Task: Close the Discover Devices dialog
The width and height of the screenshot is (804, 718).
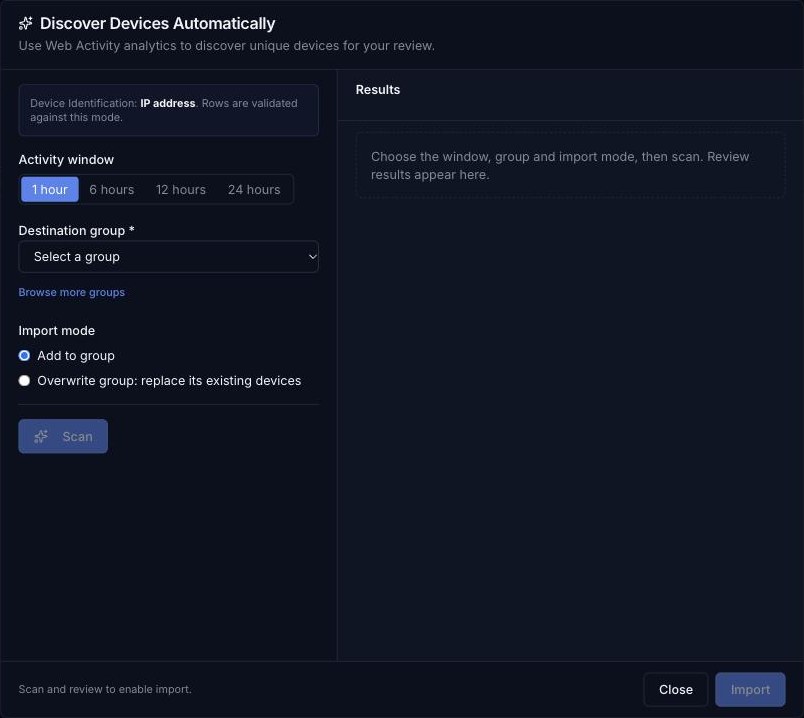Action: point(676,689)
